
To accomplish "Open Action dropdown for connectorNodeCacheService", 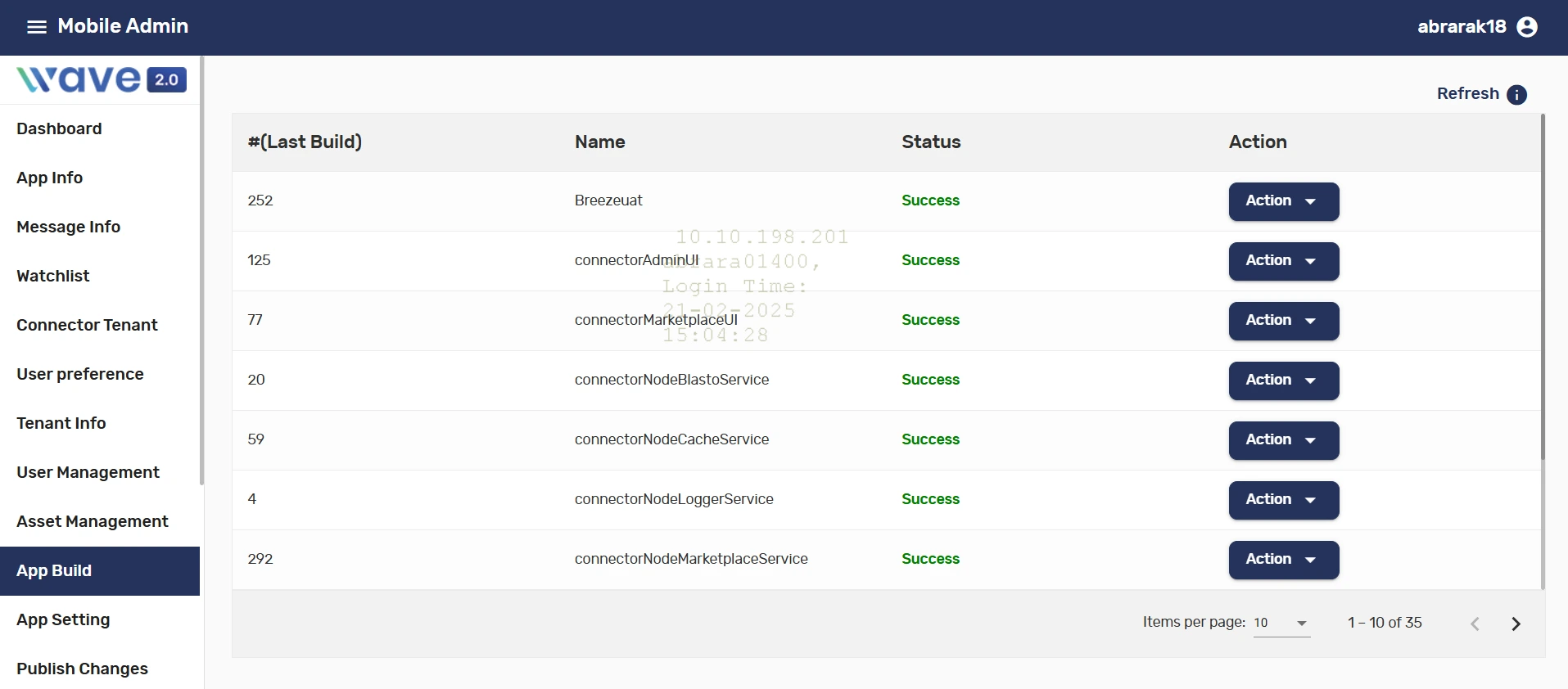I will pos(1283,440).
